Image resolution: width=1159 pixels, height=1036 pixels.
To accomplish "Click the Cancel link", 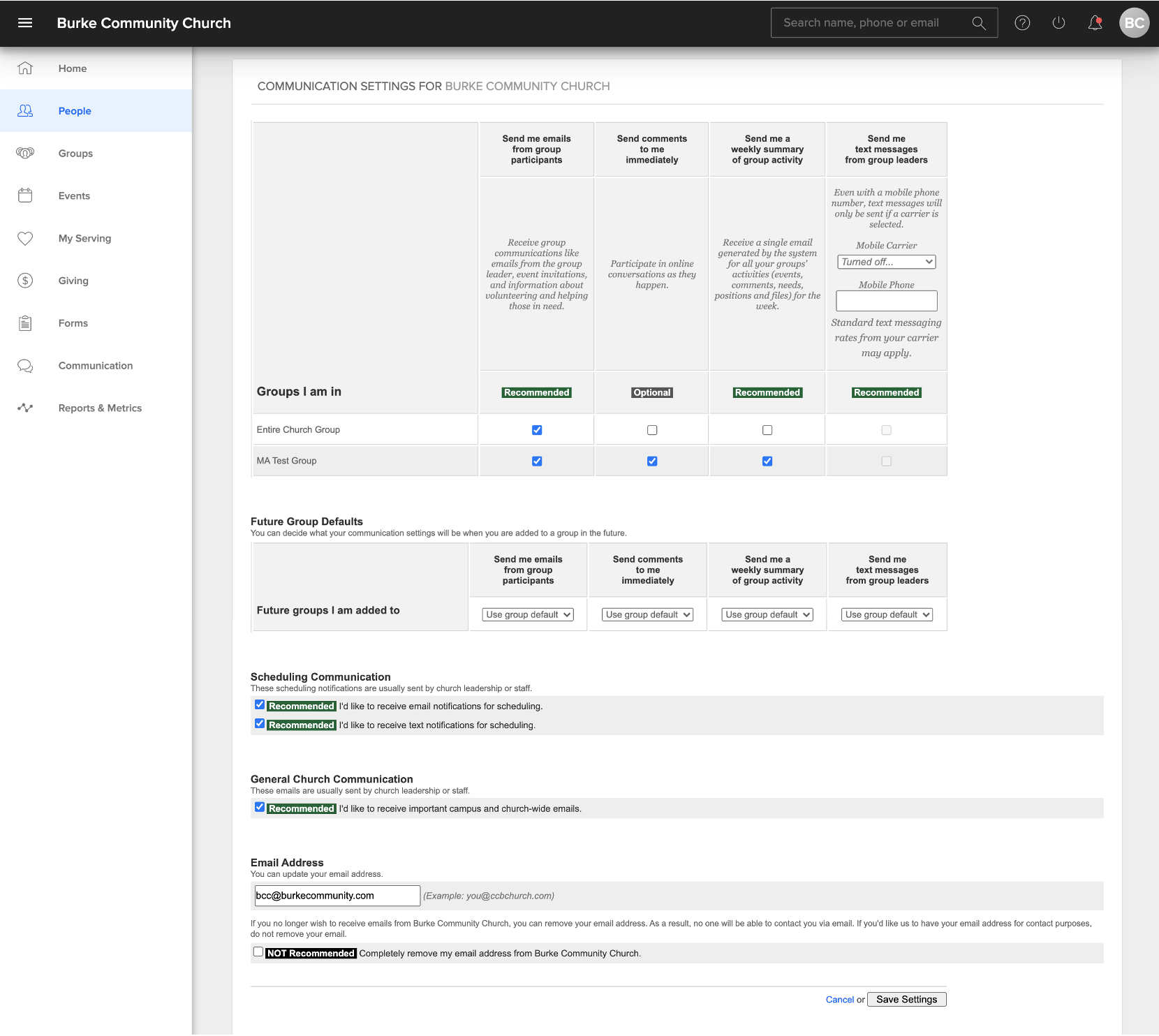I will 840,1000.
